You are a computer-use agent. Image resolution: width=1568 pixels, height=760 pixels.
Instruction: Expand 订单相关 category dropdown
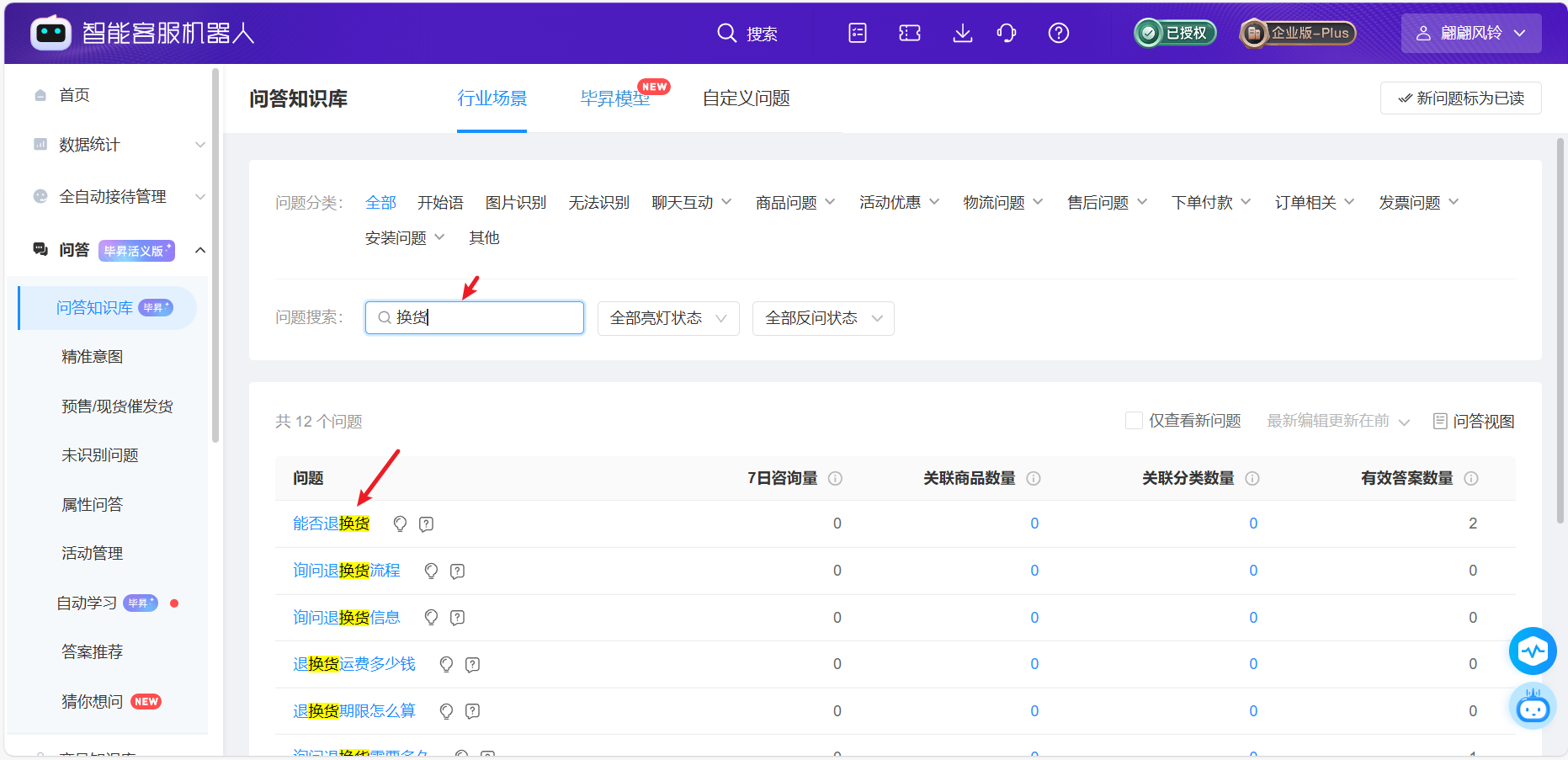(1315, 203)
